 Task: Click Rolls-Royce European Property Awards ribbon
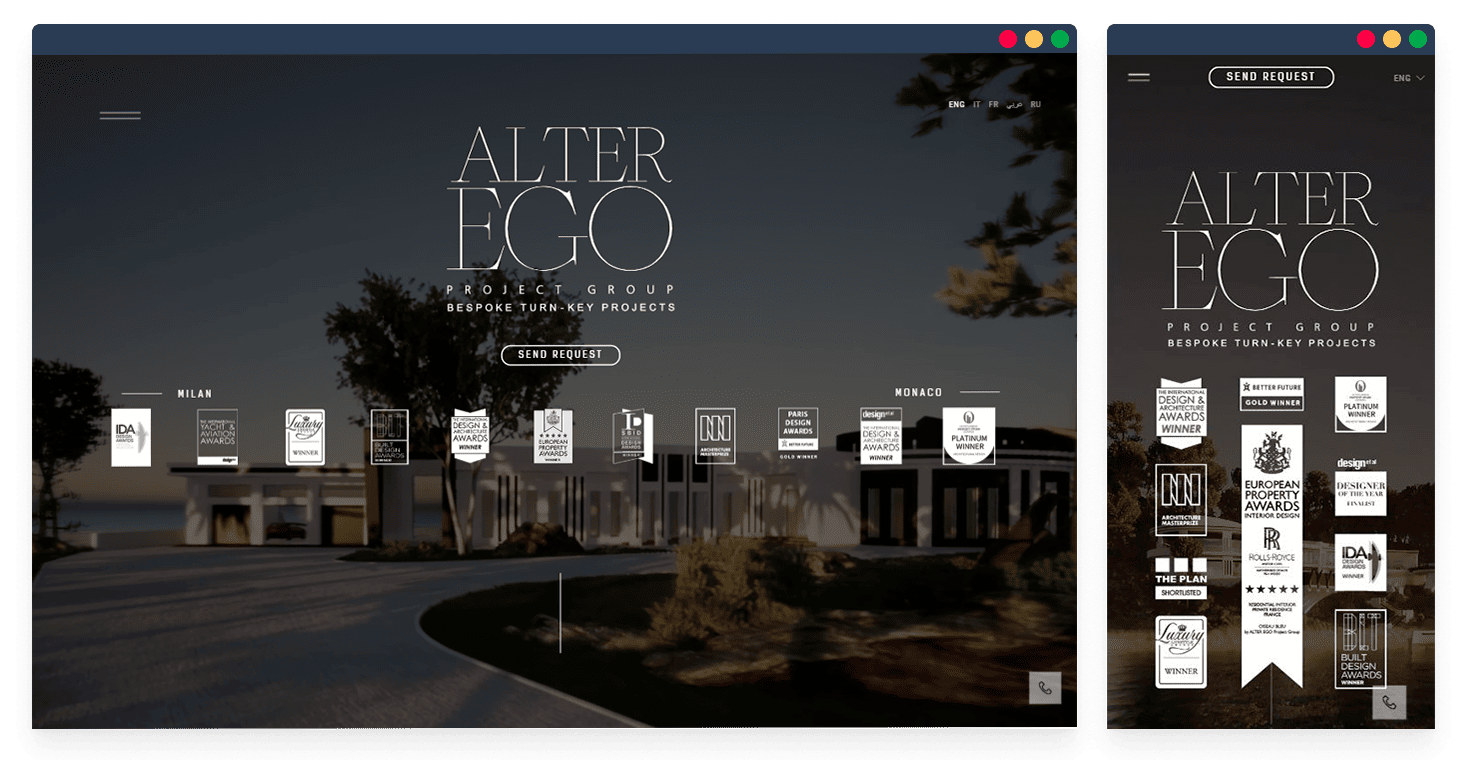(1272, 555)
